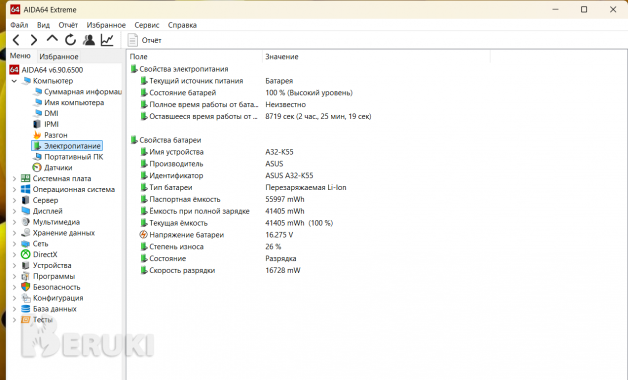Click the Тесты tree icon
Screen dimensions: 628x380
pos(26,319)
